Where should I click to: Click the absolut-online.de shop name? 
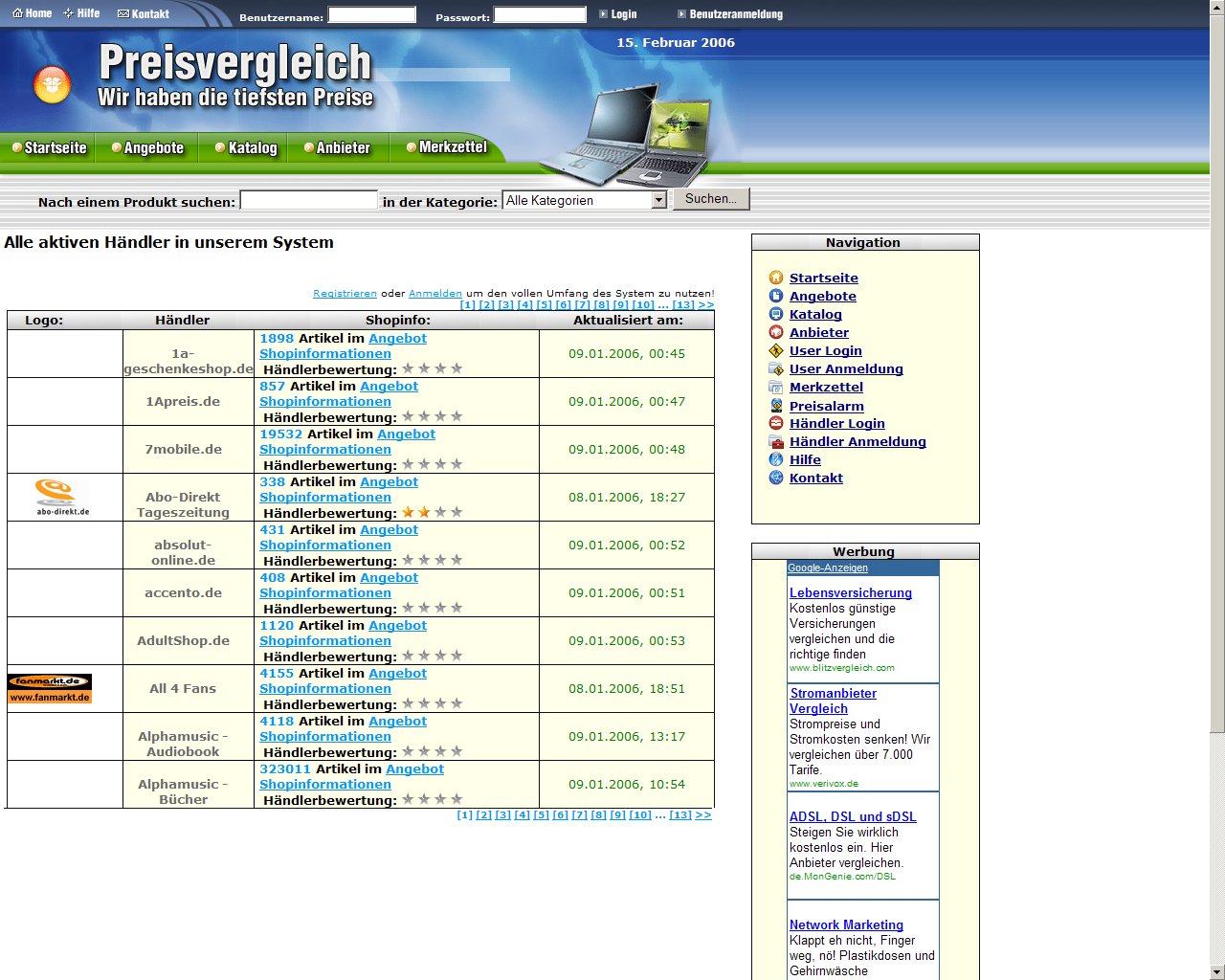click(183, 552)
